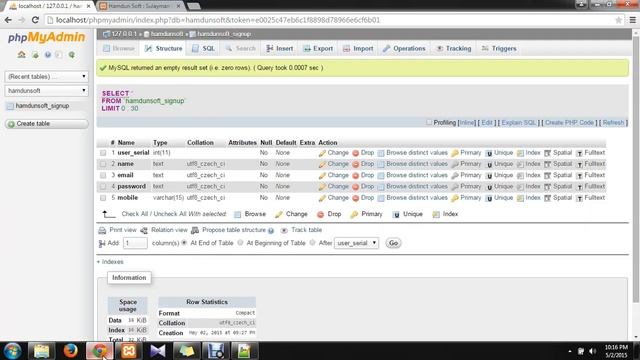This screenshot has width=640, height=360.
Task: Click the Primary key icon for mobile row
Action: click(455, 198)
